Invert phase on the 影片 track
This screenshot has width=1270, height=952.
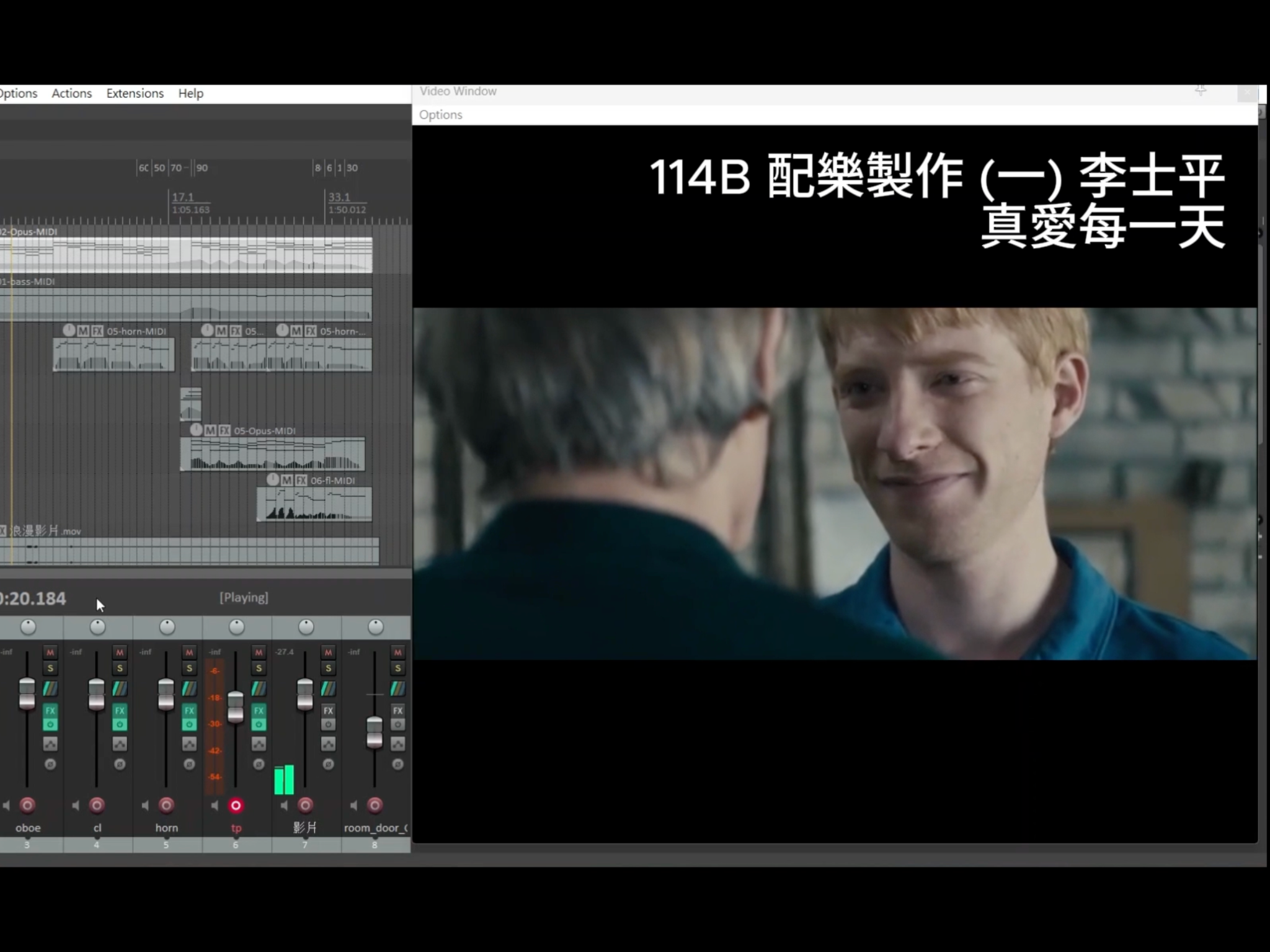click(328, 764)
